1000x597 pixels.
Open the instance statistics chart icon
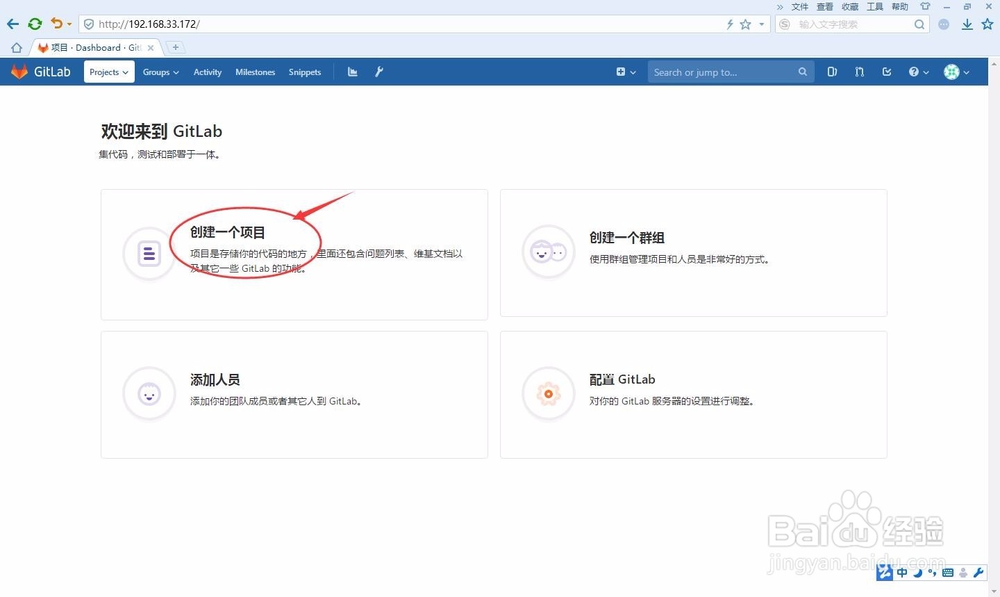[x=352, y=72]
